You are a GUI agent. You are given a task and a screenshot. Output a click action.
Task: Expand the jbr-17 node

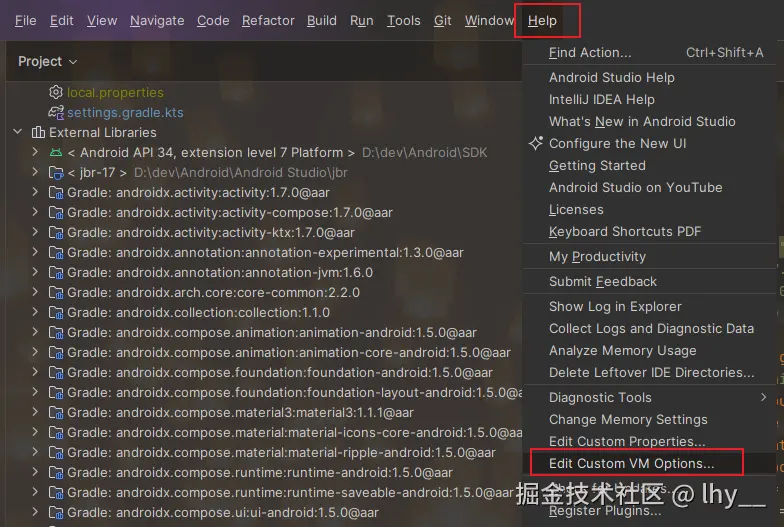coord(35,172)
